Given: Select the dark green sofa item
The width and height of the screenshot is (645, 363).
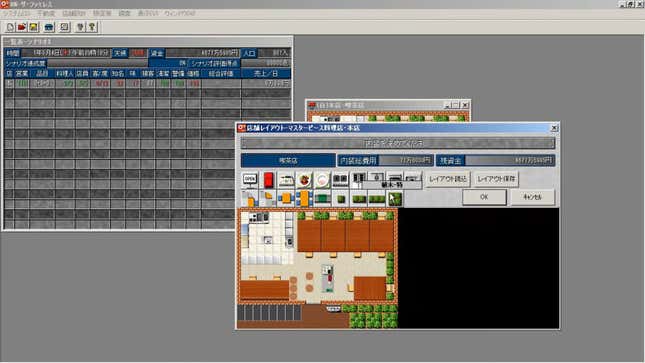Looking at the screenshot, I should 322,198.
